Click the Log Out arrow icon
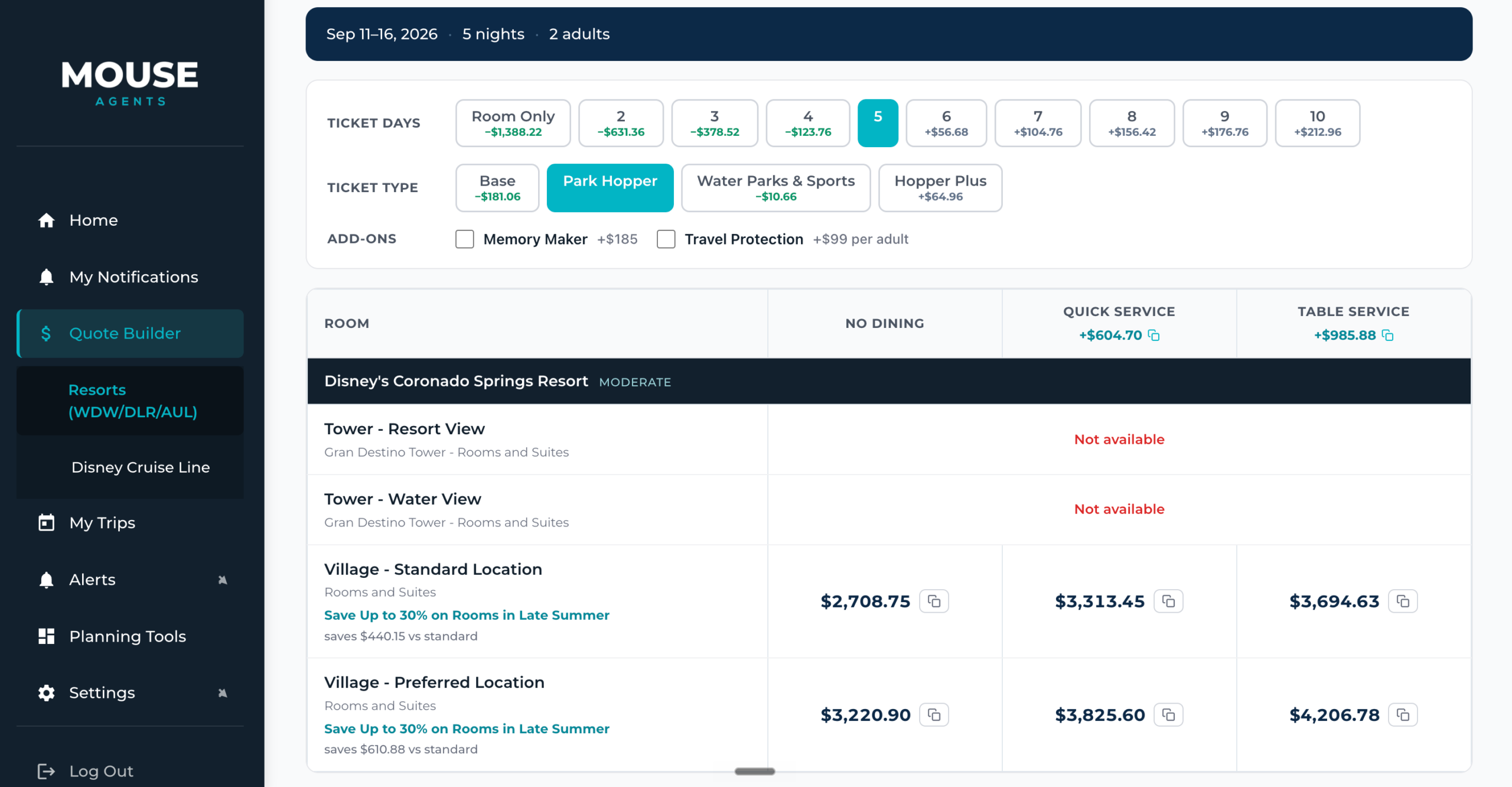Viewport: 1512px width, 787px height. click(x=46, y=771)
